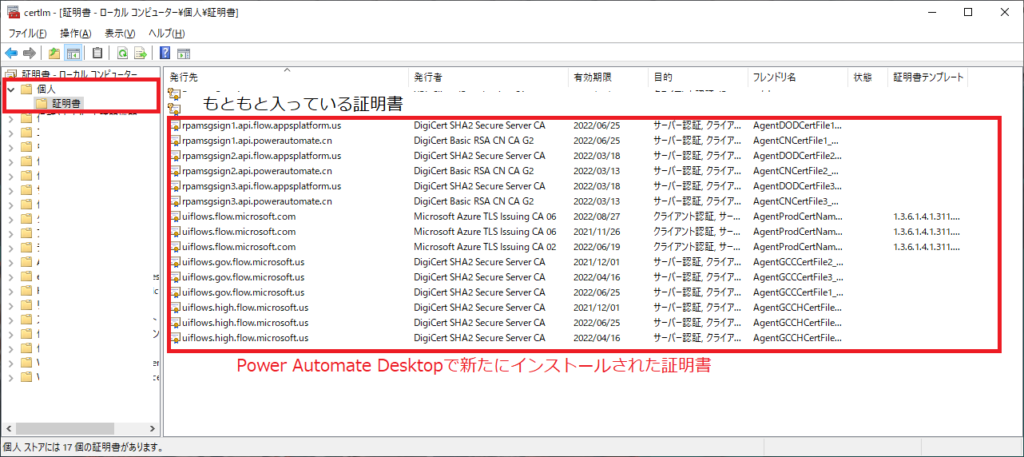
Task: Click the certlm app icon in title bar
Action: 12,12
